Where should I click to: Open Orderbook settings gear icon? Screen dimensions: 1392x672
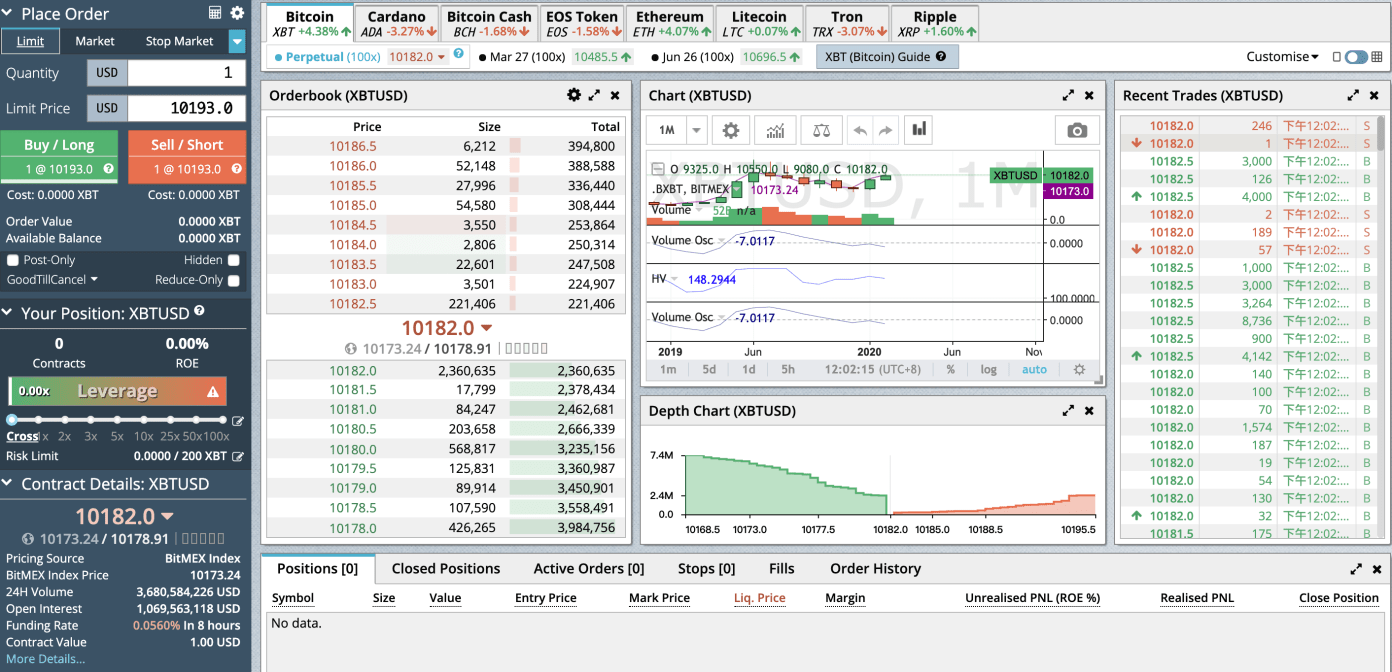573,95
